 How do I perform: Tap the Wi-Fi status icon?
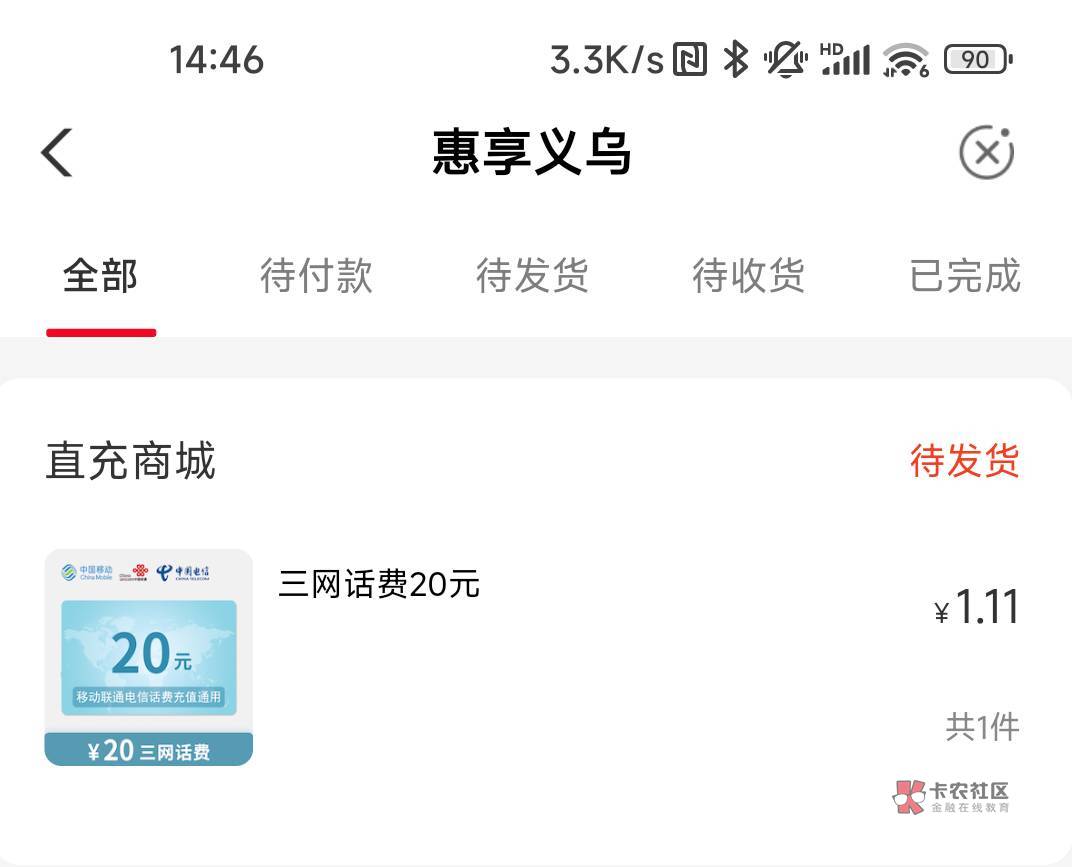point(905,60)
